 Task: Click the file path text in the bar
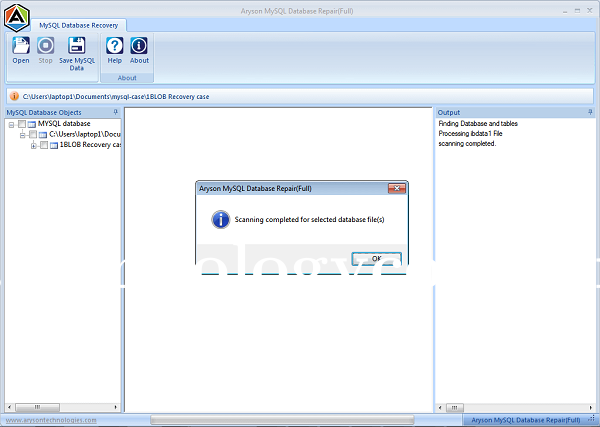pyautogui.click(x=116, y=96)
